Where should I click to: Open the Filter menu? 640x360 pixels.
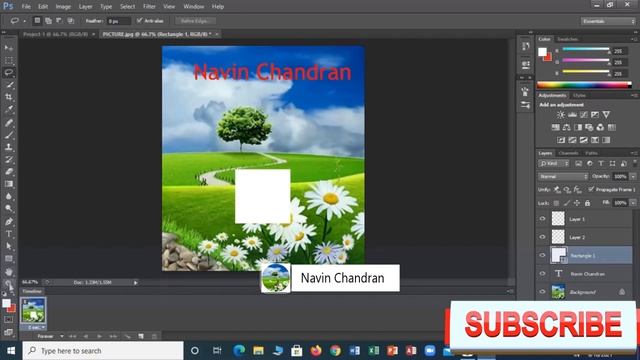[x=149, y=7]
